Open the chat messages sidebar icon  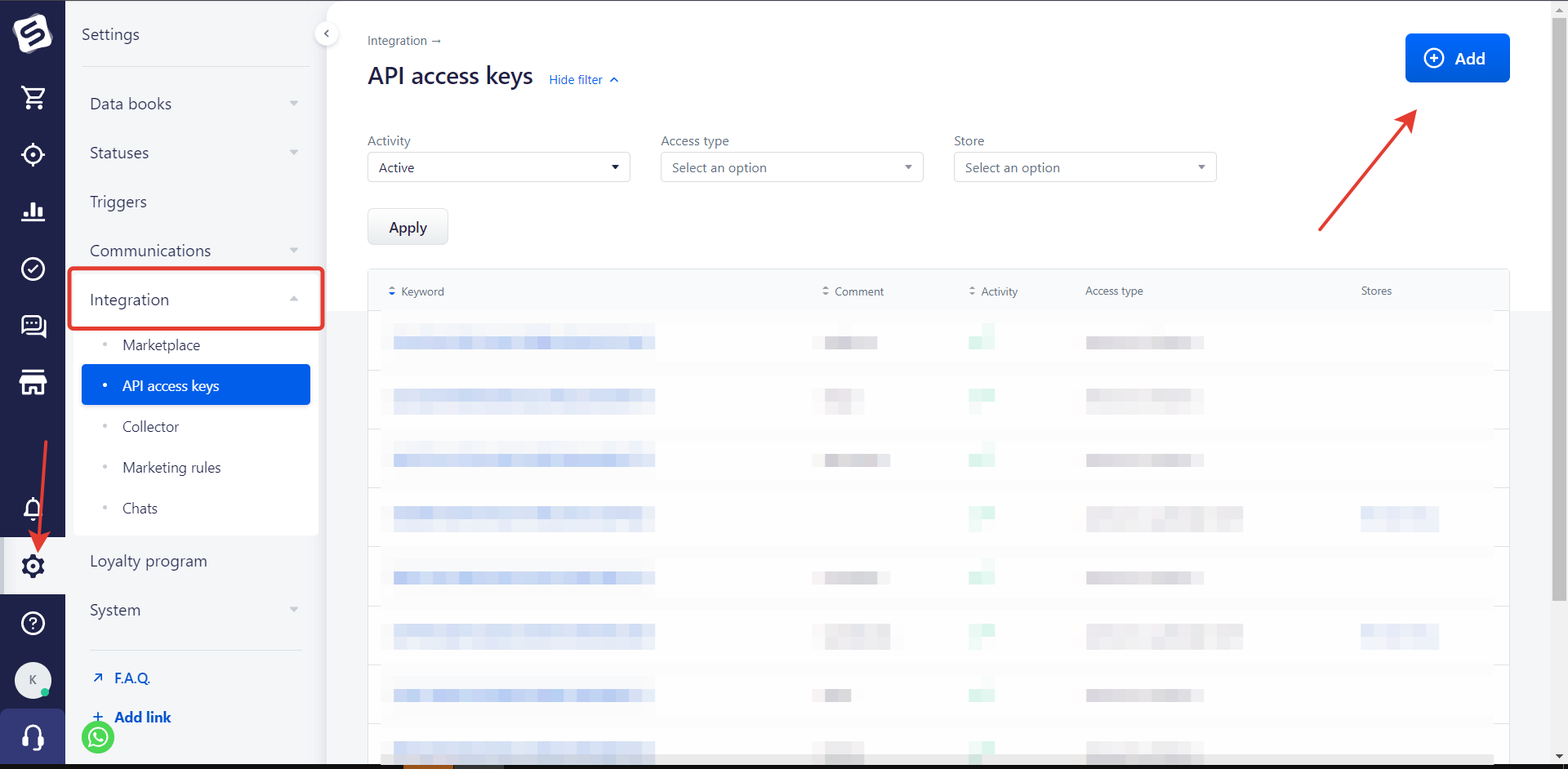coord(33,326)
